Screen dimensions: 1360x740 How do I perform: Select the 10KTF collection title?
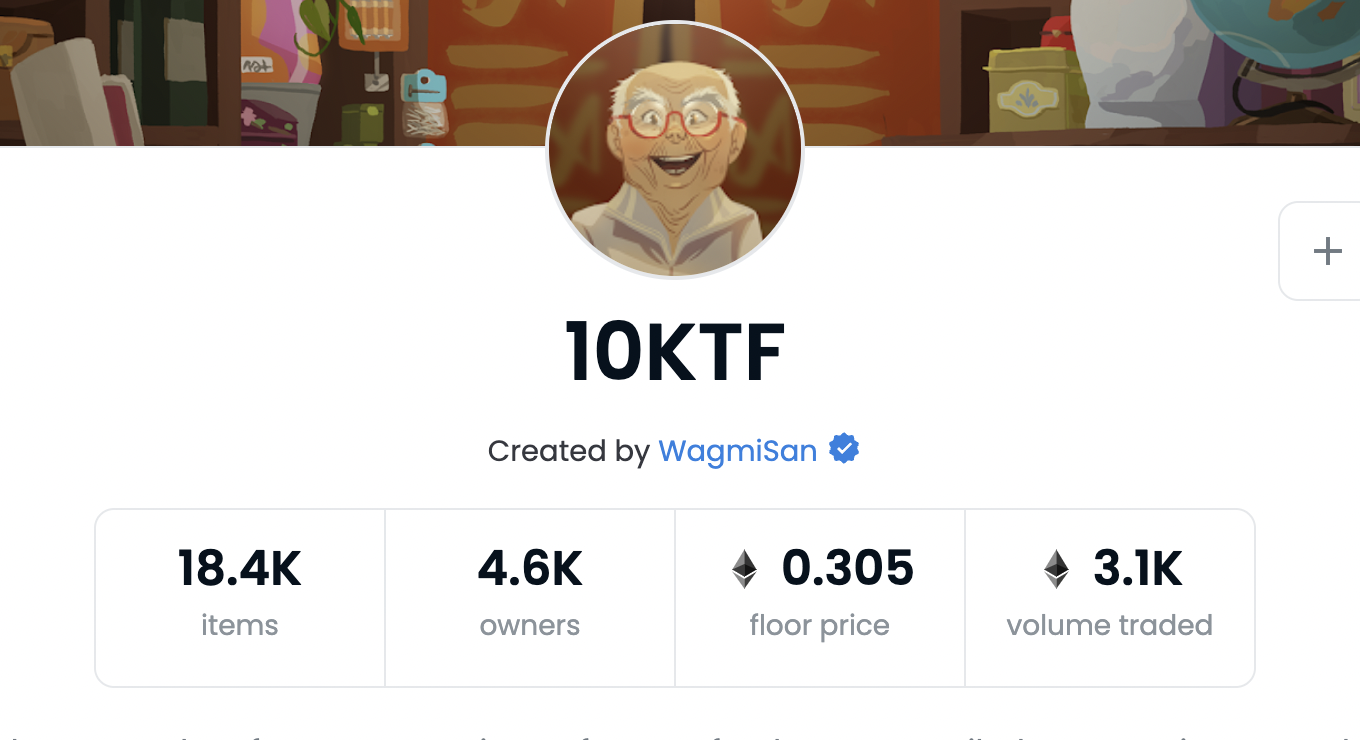675,352
